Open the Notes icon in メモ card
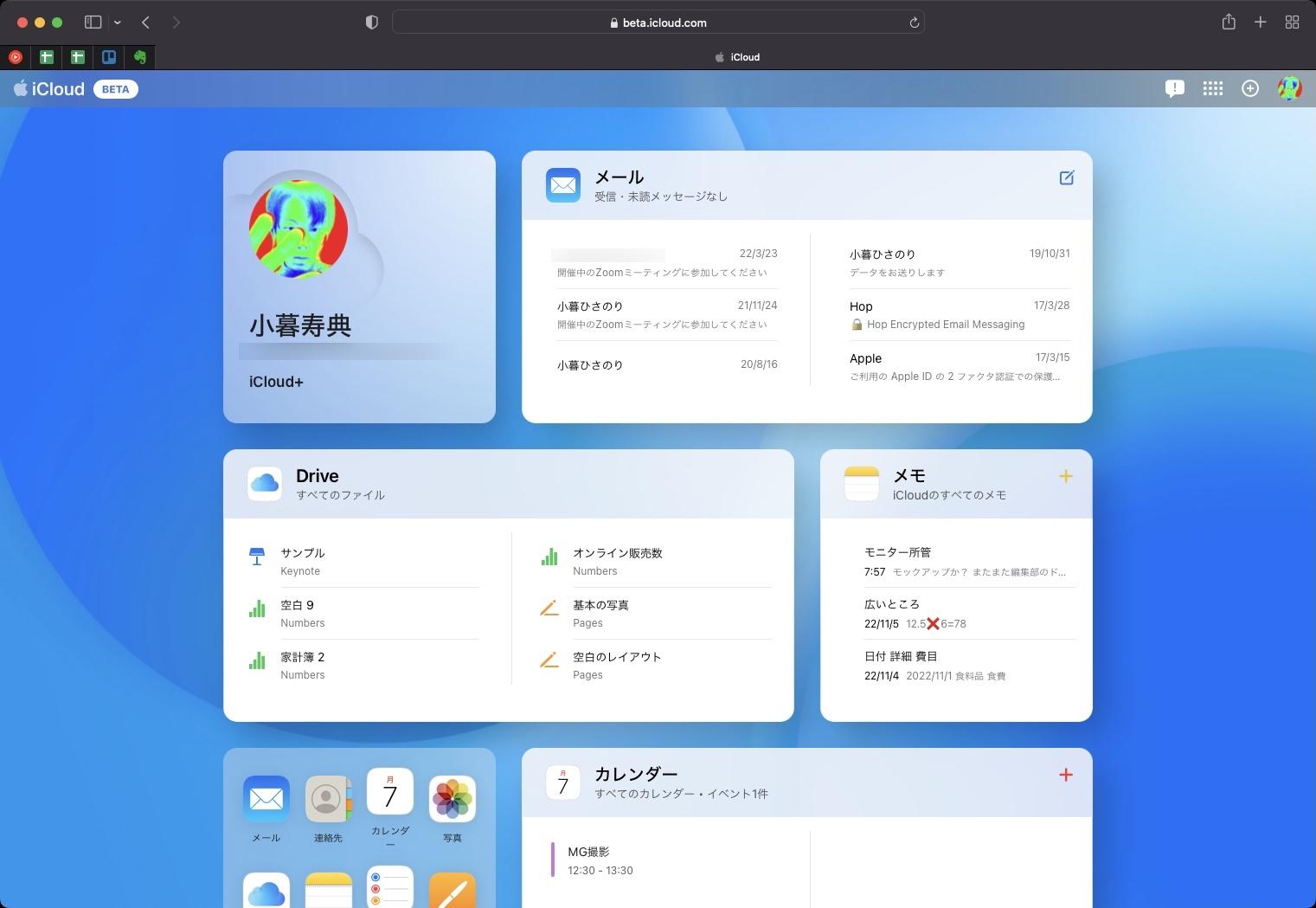The width and height of the screenshot is (1316, 908). click(862, 484)
